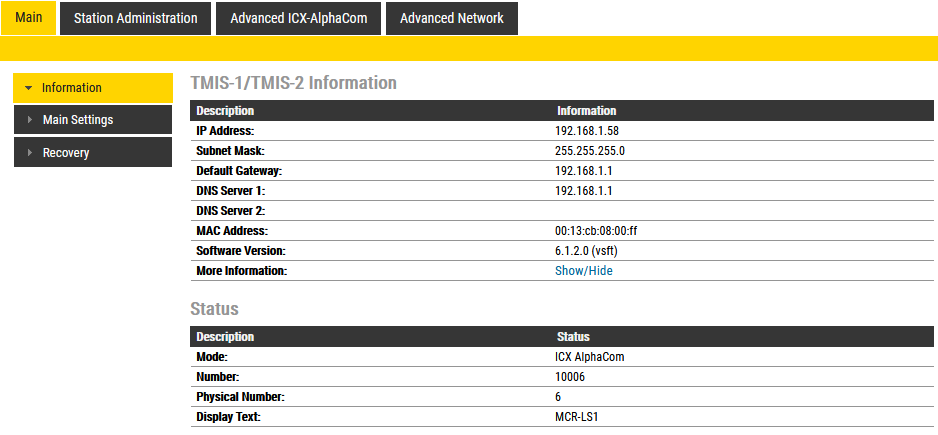Screen dimensions: 938x435
Task: Click the directory number 10006
Action: (x=570, y=377)
